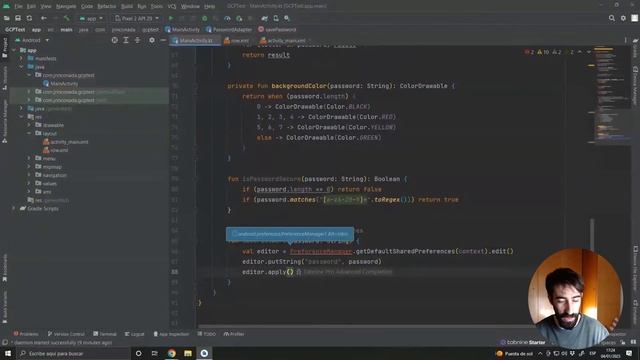The image size is (640, 360).
Task: Click the green Debug app bug icon
Action: [204, 18]
